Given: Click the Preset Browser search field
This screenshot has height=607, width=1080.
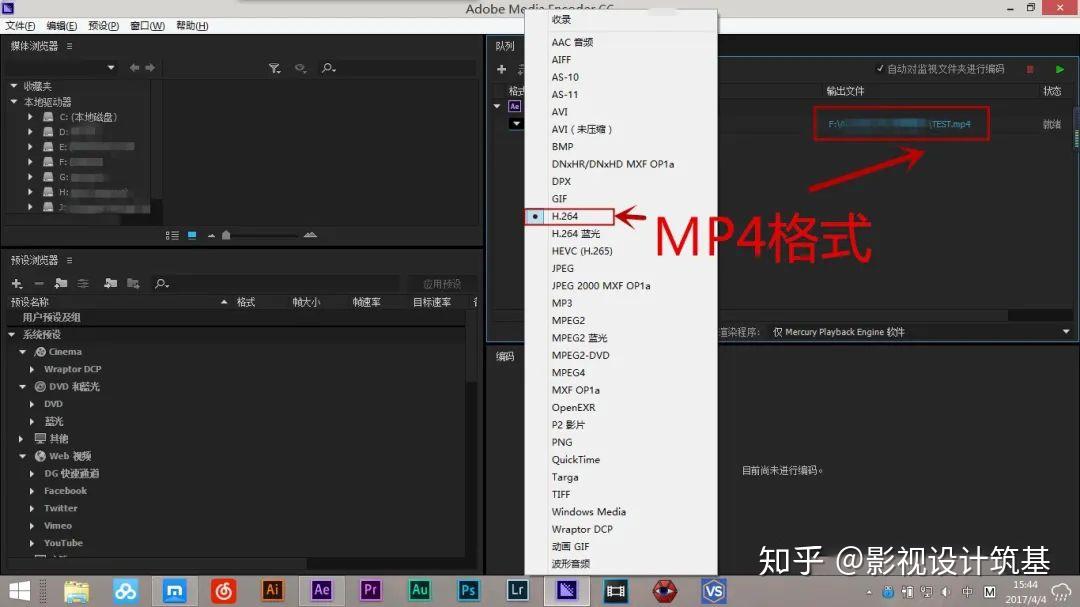Looking at the screenshot, I should (x=284, y=284).
